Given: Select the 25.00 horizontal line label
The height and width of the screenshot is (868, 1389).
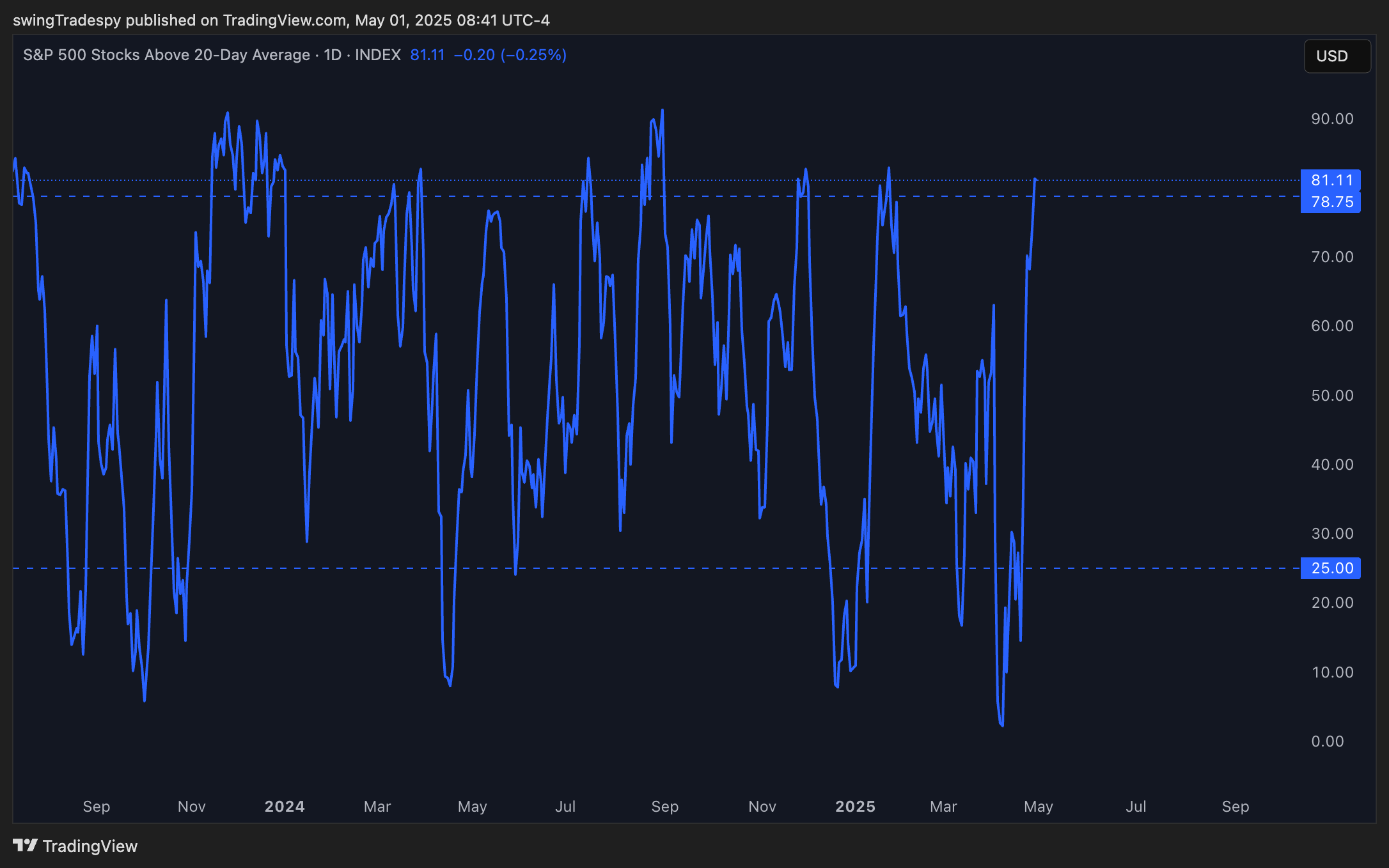Looking at the screenshot, I should (1331, 568).
